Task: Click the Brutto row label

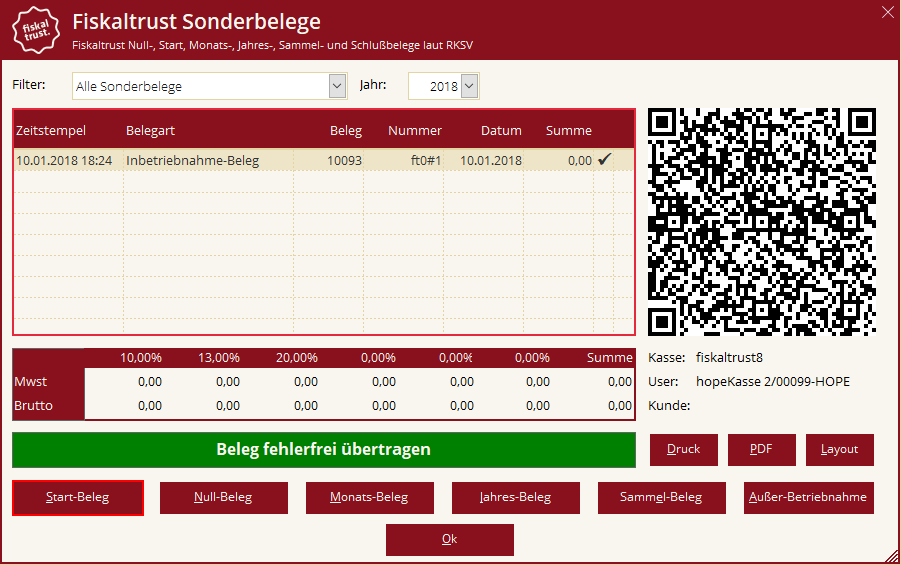Action: pyautogui.click(x=33, y=406)
